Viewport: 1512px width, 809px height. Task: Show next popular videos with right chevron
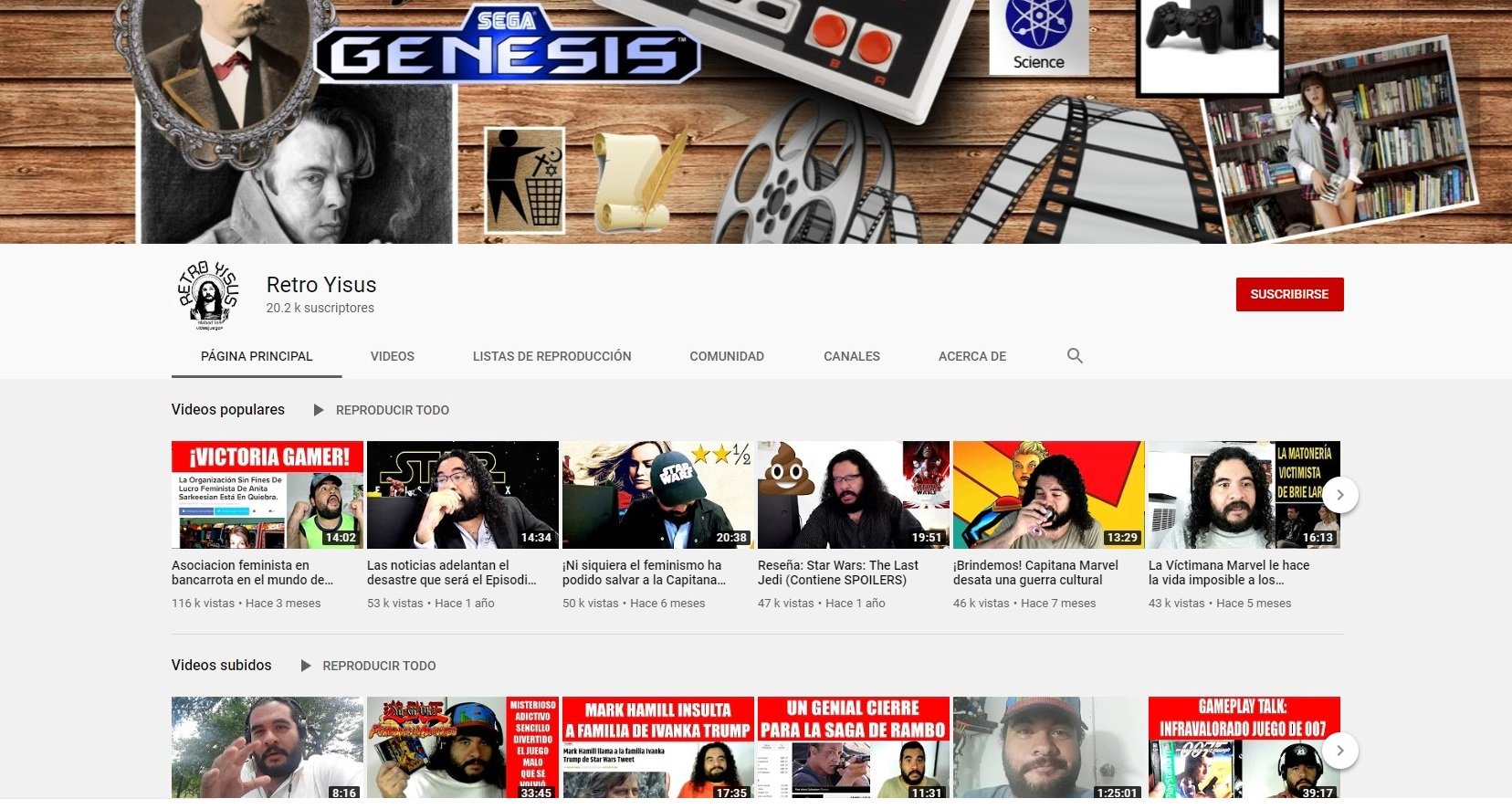[1339, 495]
